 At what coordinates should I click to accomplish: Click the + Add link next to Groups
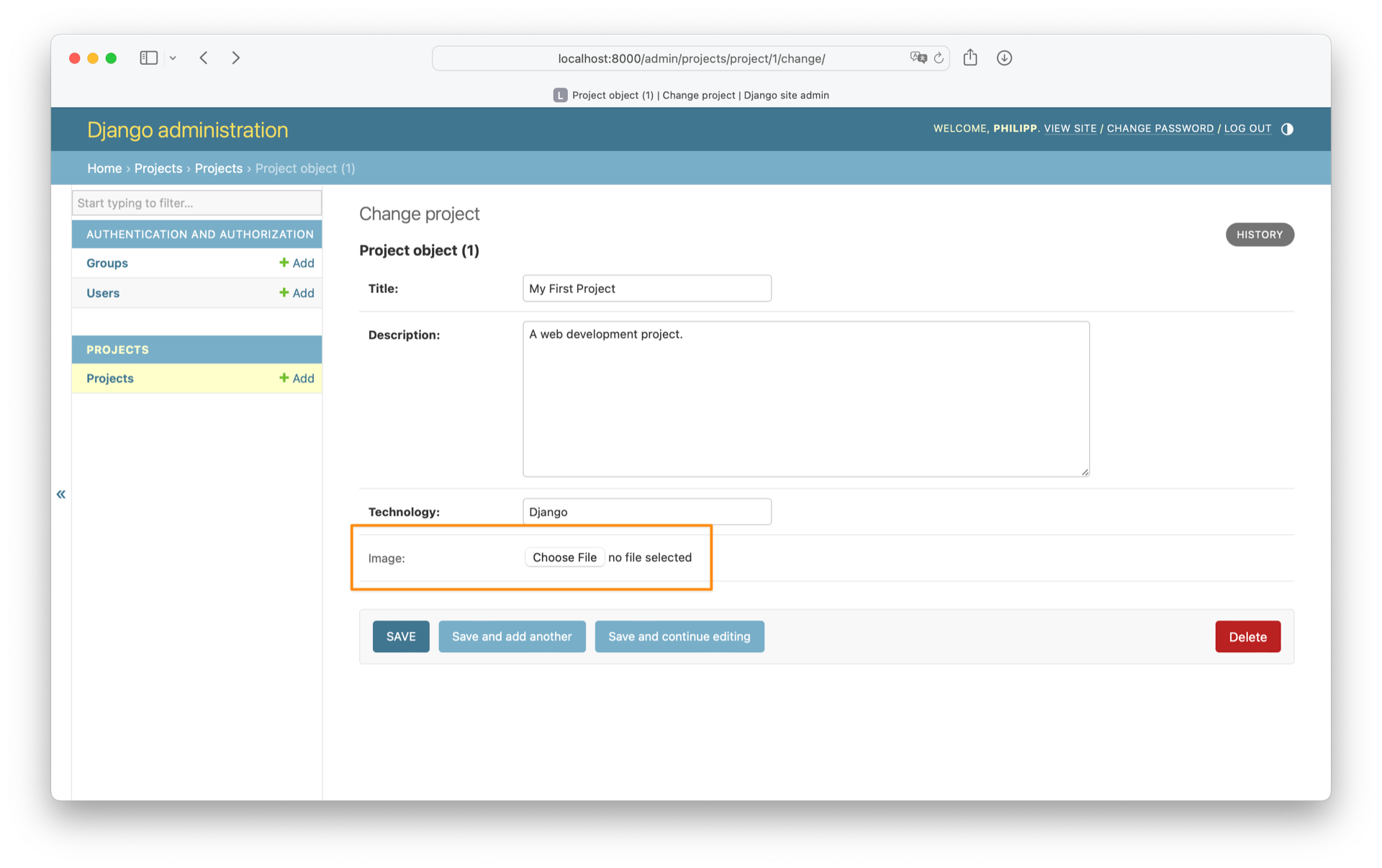click(298, 262)
